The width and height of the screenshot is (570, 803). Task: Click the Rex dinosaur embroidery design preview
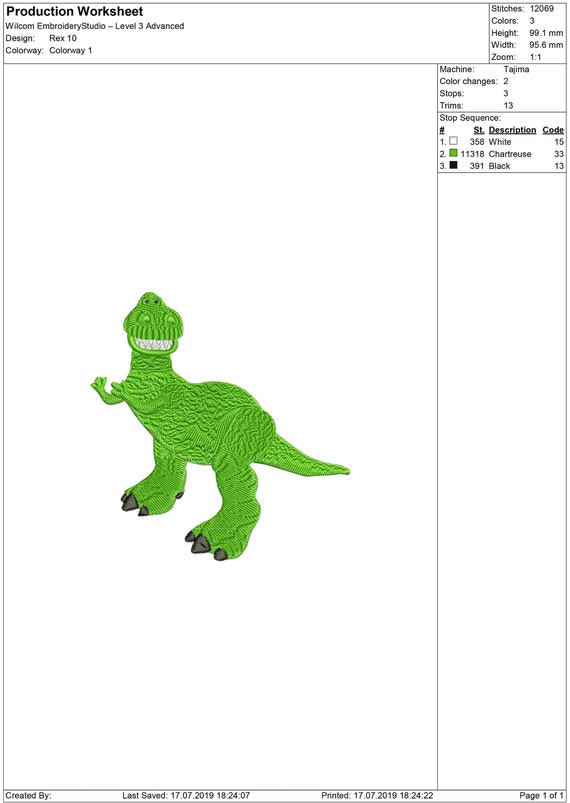click(220, 426)
